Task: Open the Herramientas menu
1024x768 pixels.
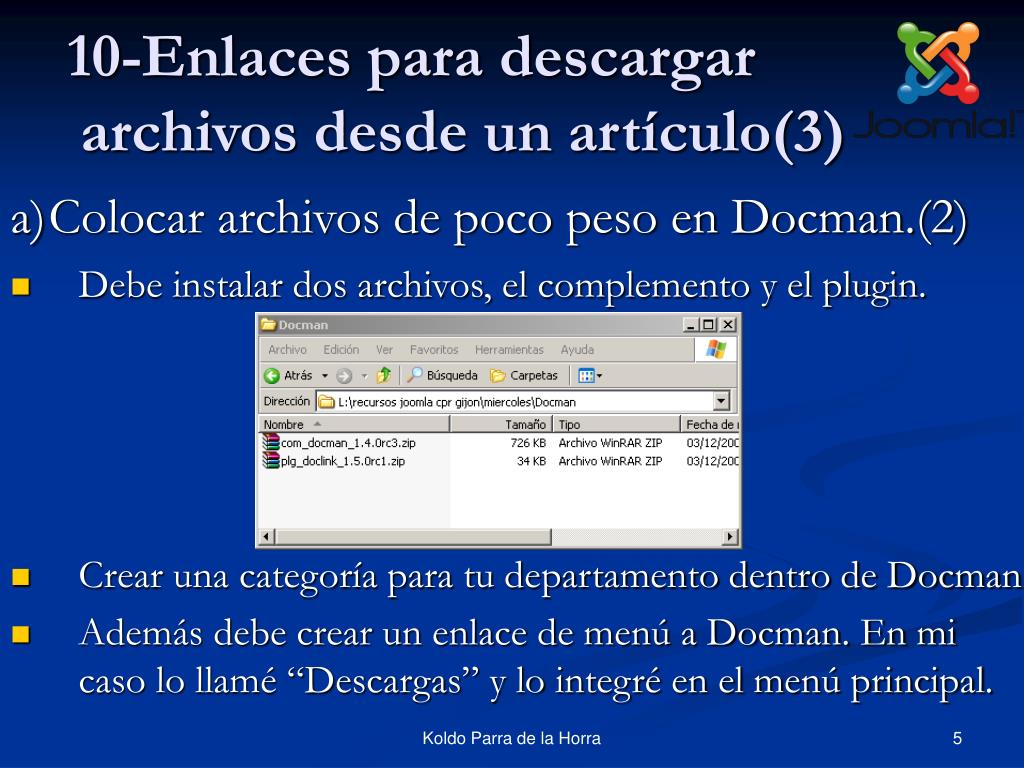Action: click(509, 350)
